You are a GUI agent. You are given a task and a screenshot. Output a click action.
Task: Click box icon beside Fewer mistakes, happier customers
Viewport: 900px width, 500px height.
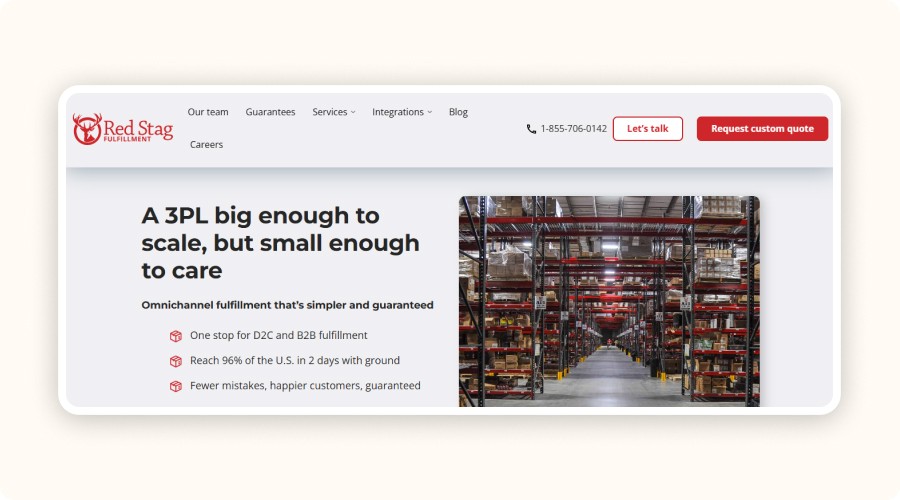[x=176, y=386]
